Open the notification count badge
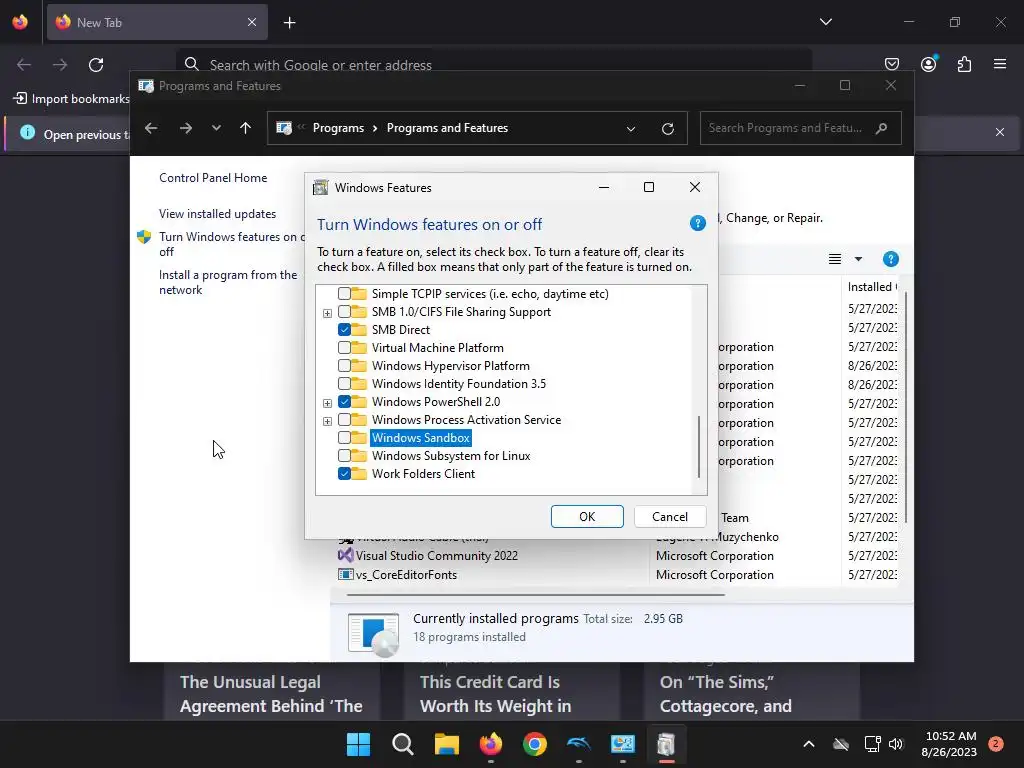This screenshot has height=768, width=1024. coord(996,744)
